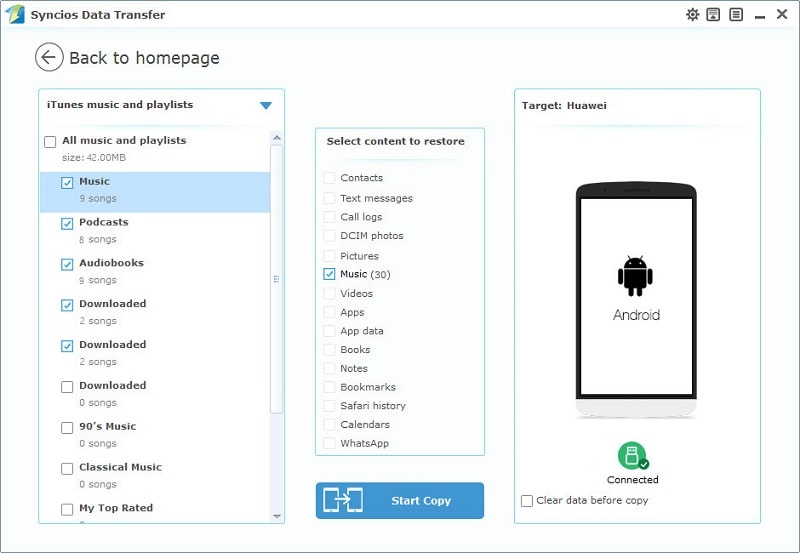Image resolution: width=800 pixels, height=553 pixels.
Task: Check the DCIM photos option
Action: (x=329, y=236)
